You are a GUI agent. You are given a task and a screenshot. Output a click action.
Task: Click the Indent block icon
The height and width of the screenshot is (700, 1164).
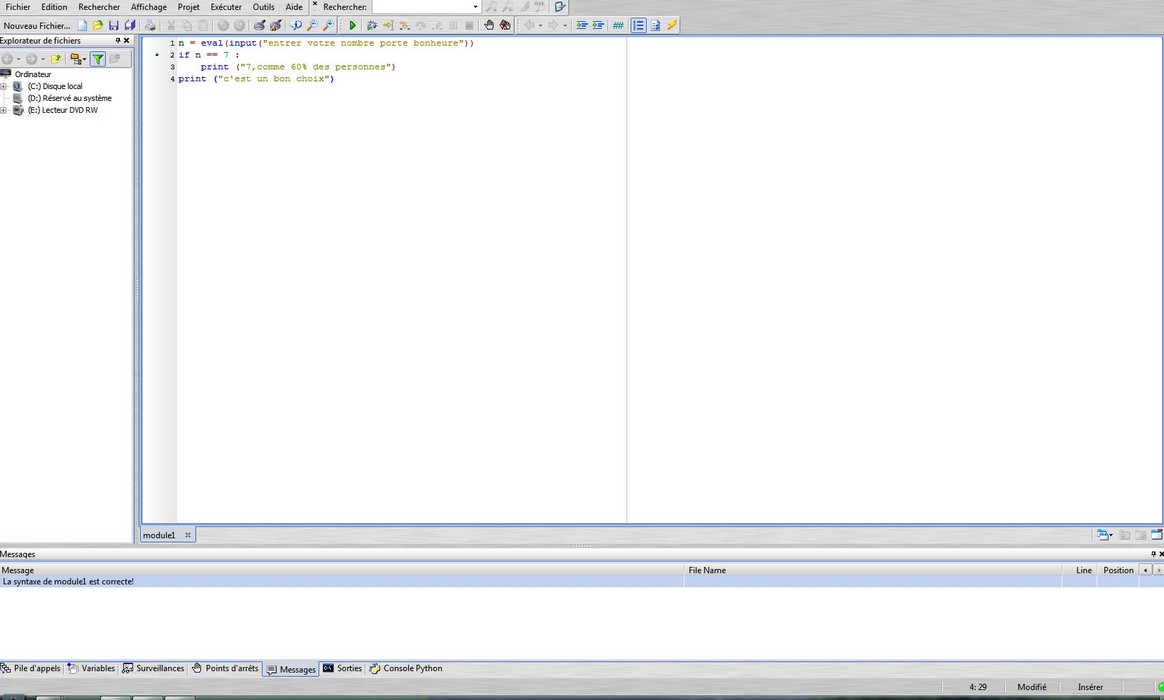582,25
